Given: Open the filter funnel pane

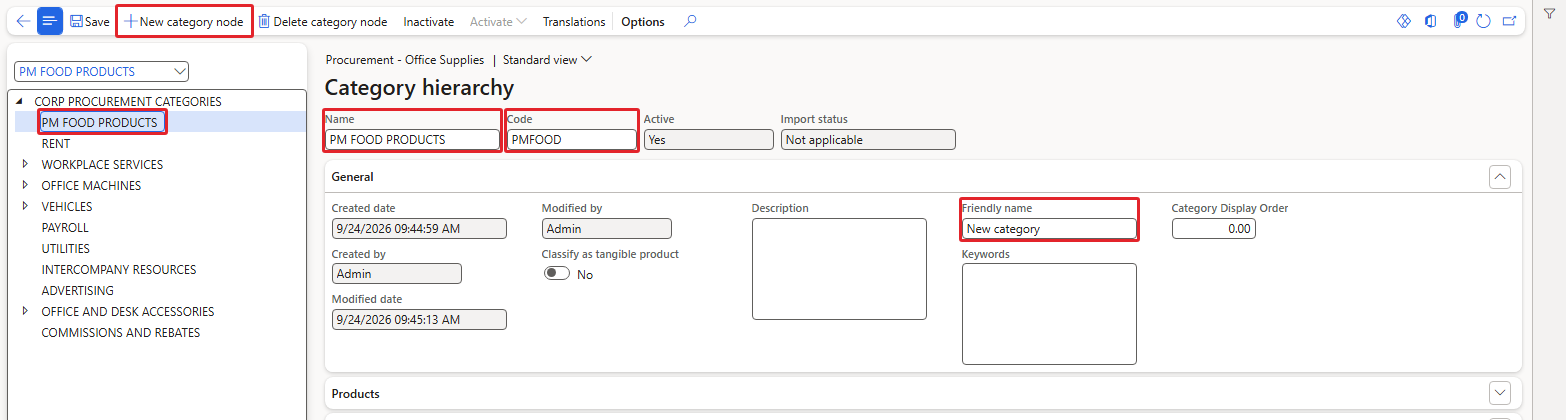Looking at the screenshot, I should point(1549,13).
